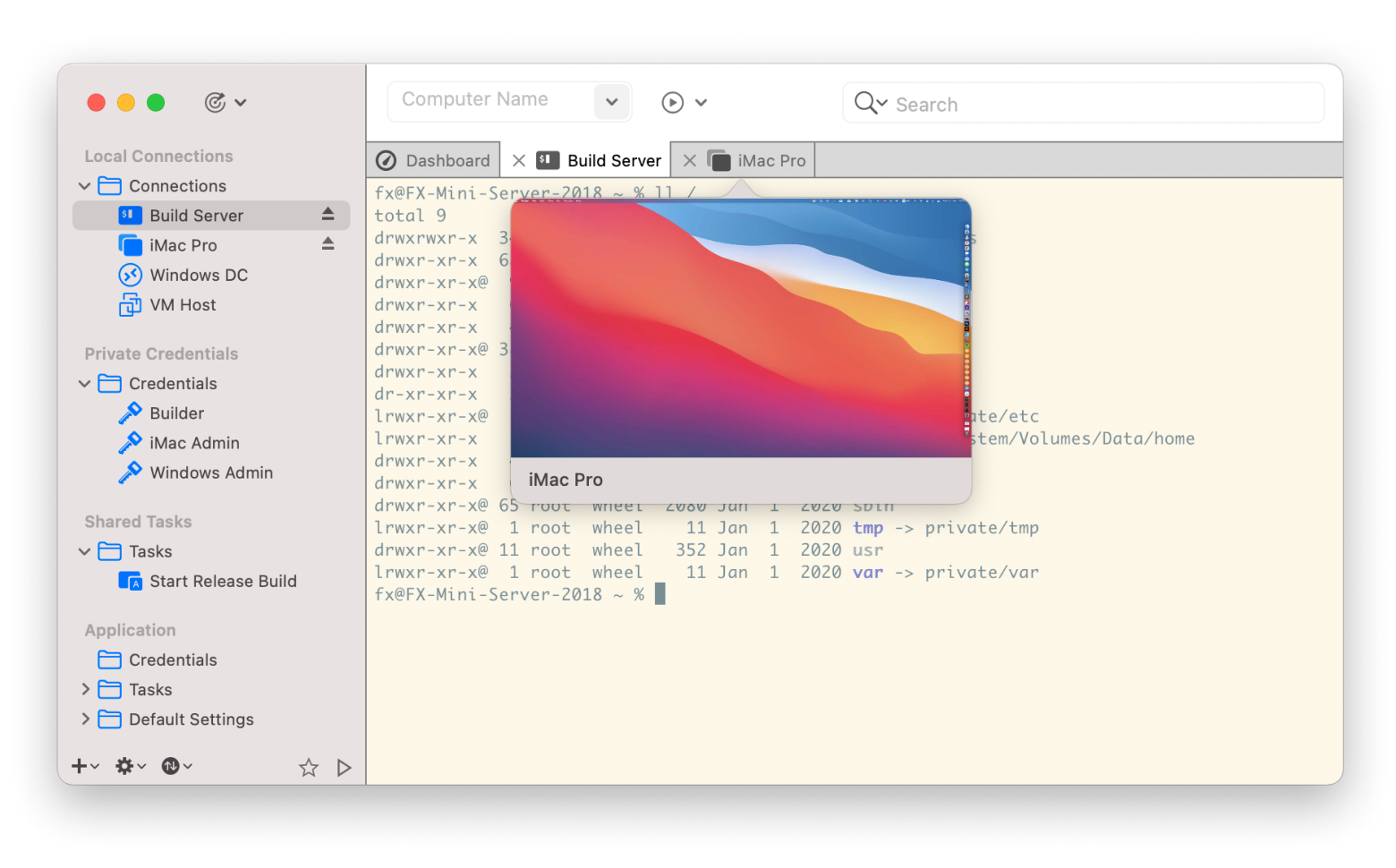The height and width of the screenshot is (868, 1396).
Task: Click the Build Server terminal icon in sidebar
Action: click(x=130, y=215)
